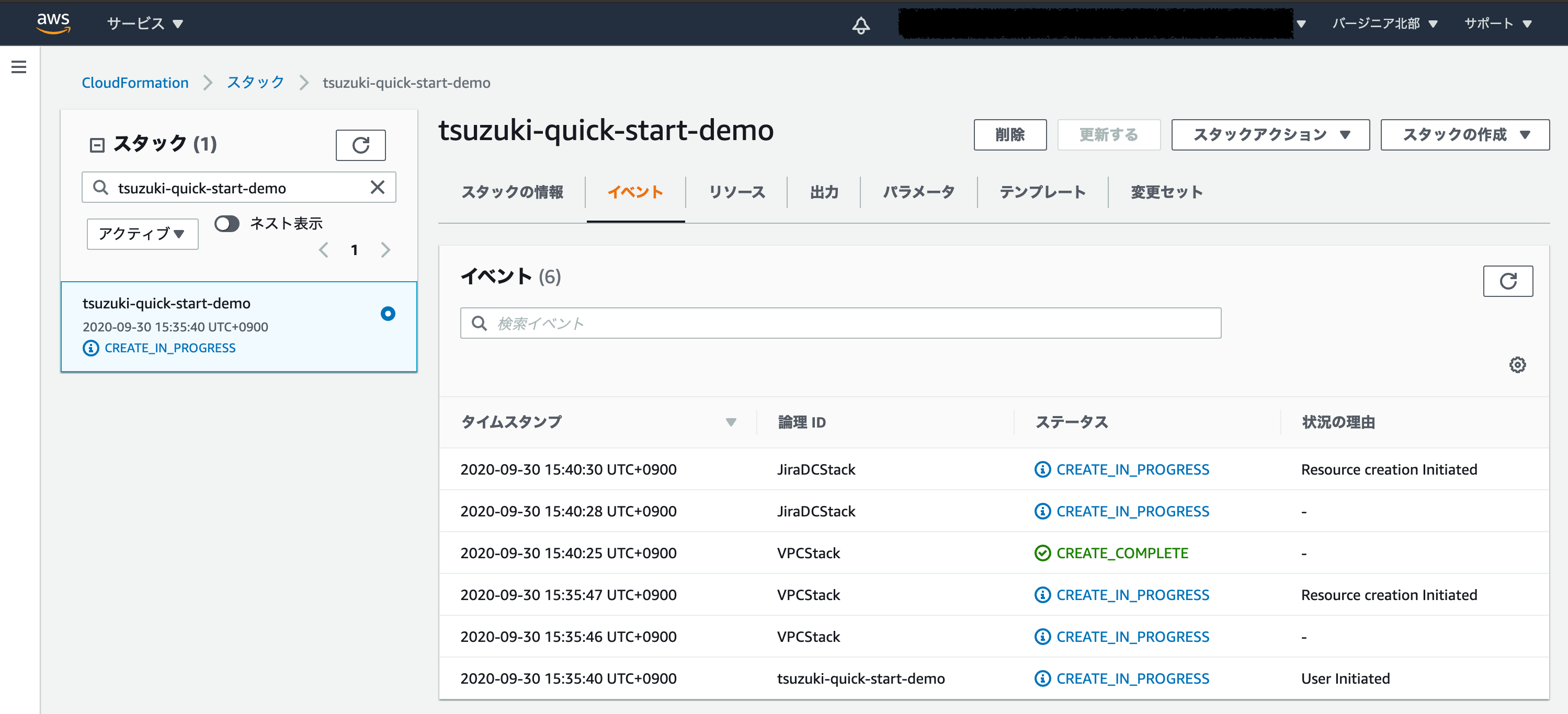Open the サービス services dropdown
Viewport: 1568px width, 714px height.
tap(145, 23)
